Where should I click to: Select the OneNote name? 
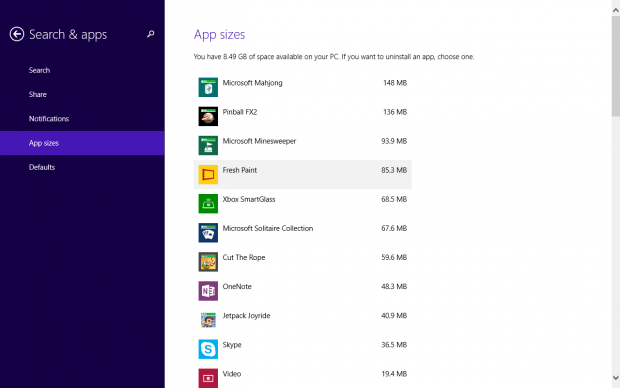237,286
